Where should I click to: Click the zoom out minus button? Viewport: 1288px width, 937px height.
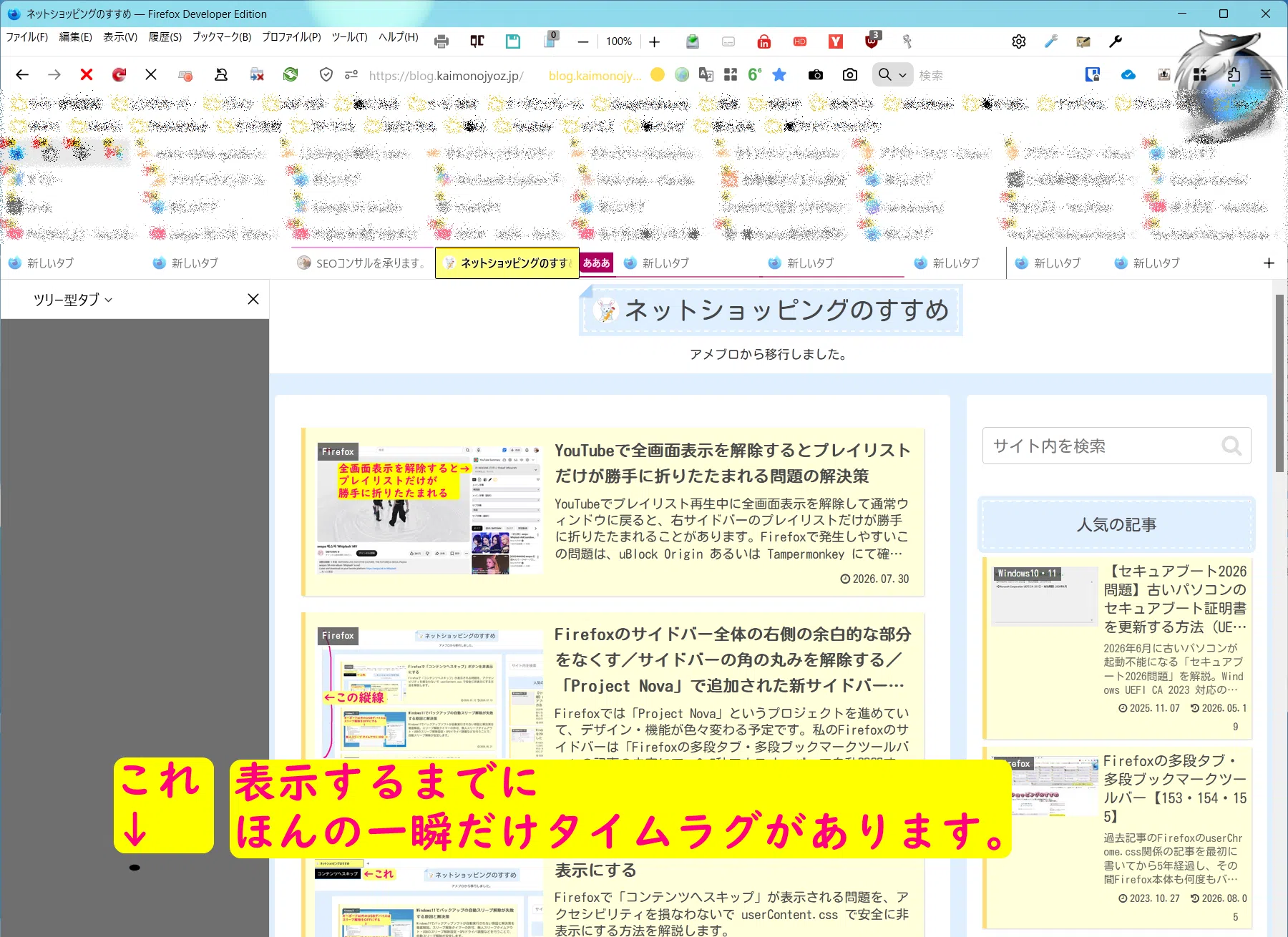click(583, 41)
